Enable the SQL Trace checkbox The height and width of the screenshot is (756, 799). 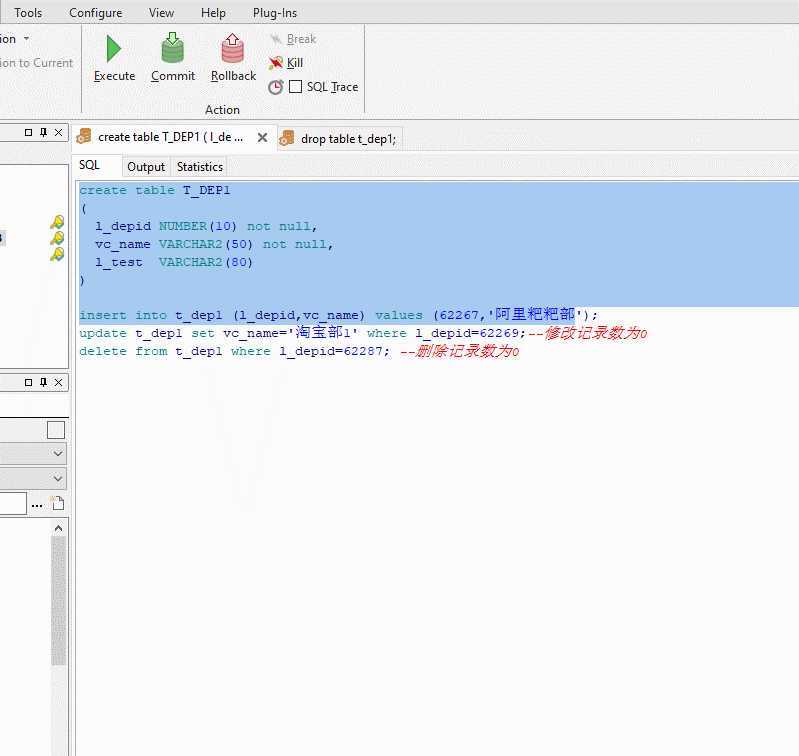click(296, 87)
